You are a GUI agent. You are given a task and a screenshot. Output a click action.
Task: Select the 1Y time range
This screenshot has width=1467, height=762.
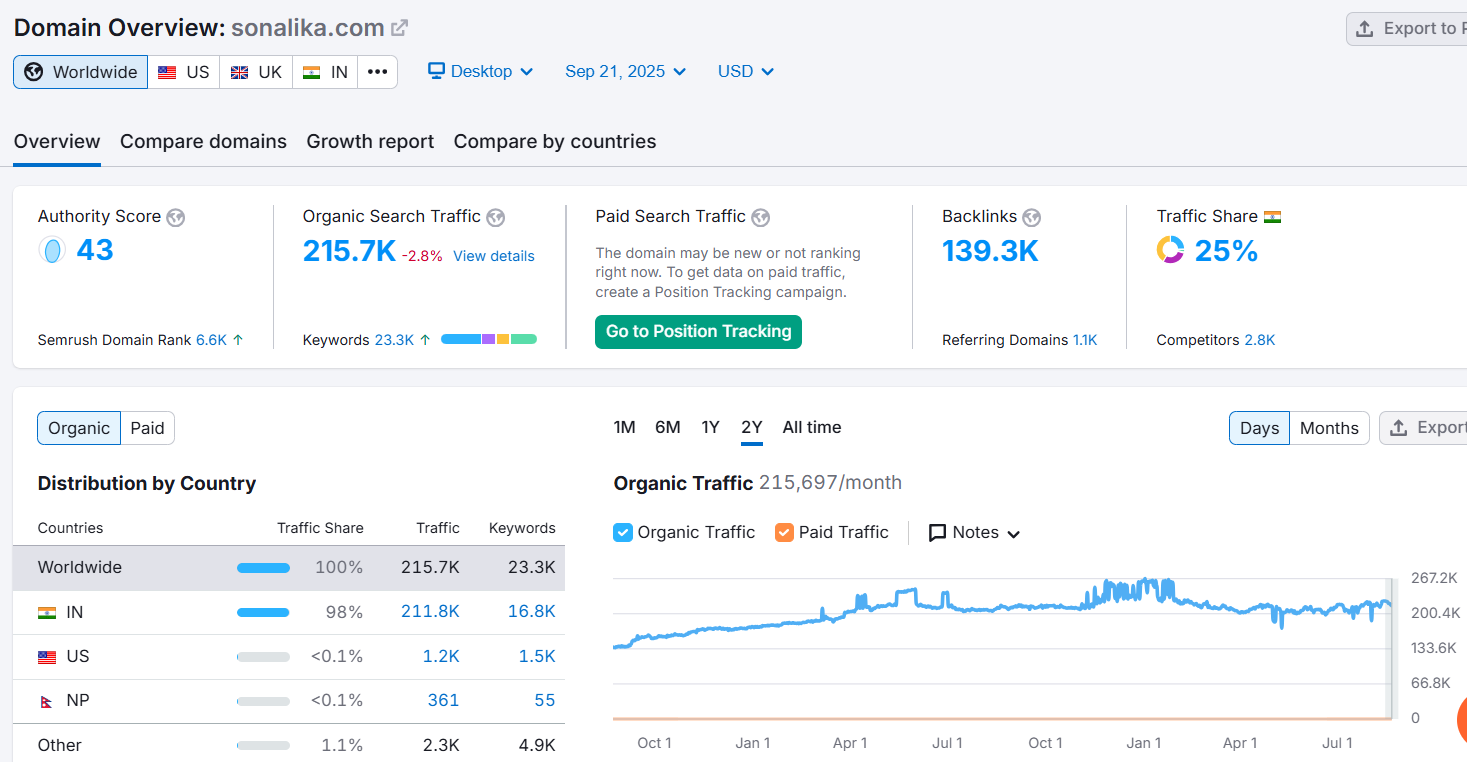pyautogui.click(x=710, y=427)
